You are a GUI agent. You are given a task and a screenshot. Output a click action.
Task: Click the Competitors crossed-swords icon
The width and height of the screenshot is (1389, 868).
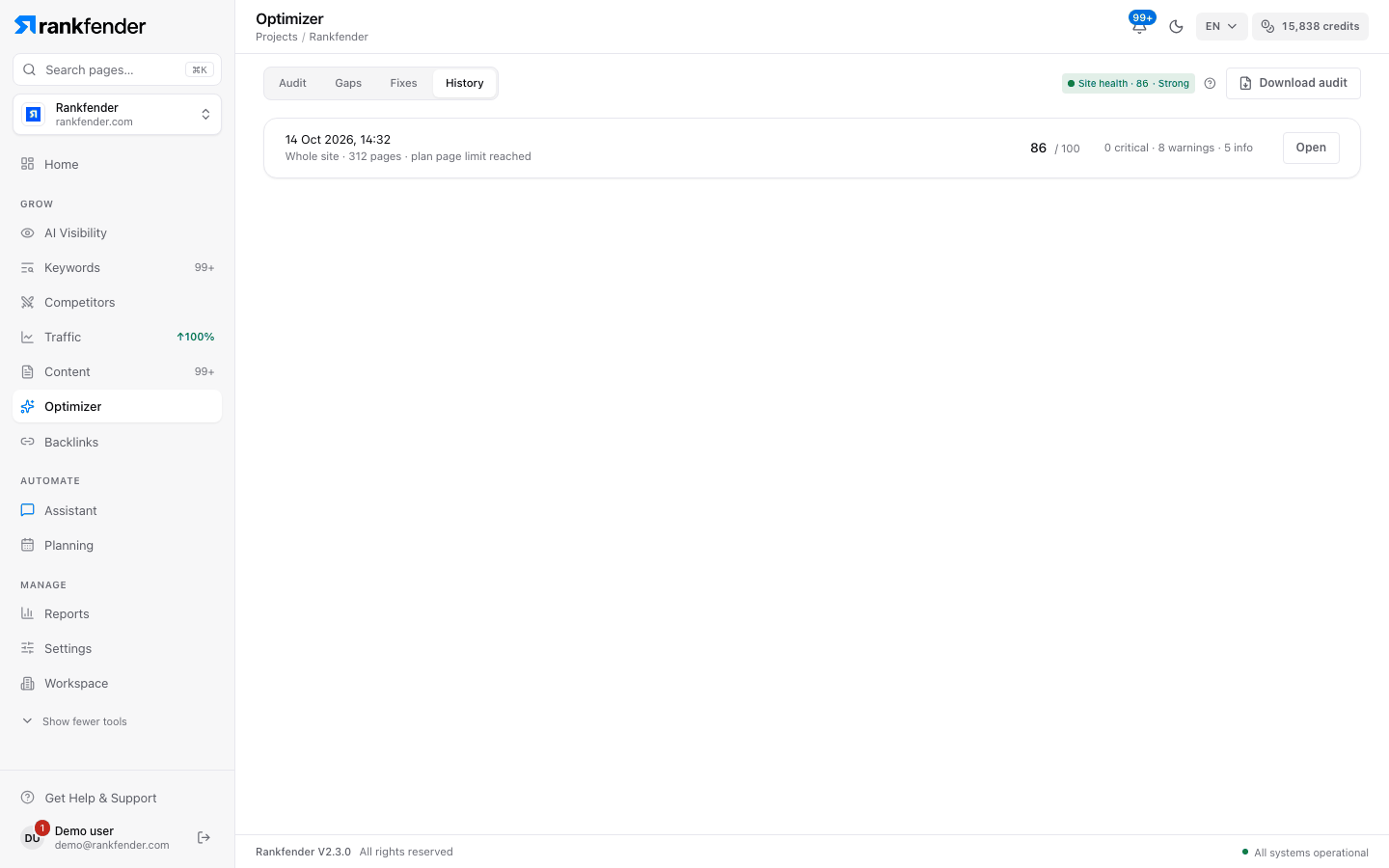pyautogui.click(x=28, y=302)
